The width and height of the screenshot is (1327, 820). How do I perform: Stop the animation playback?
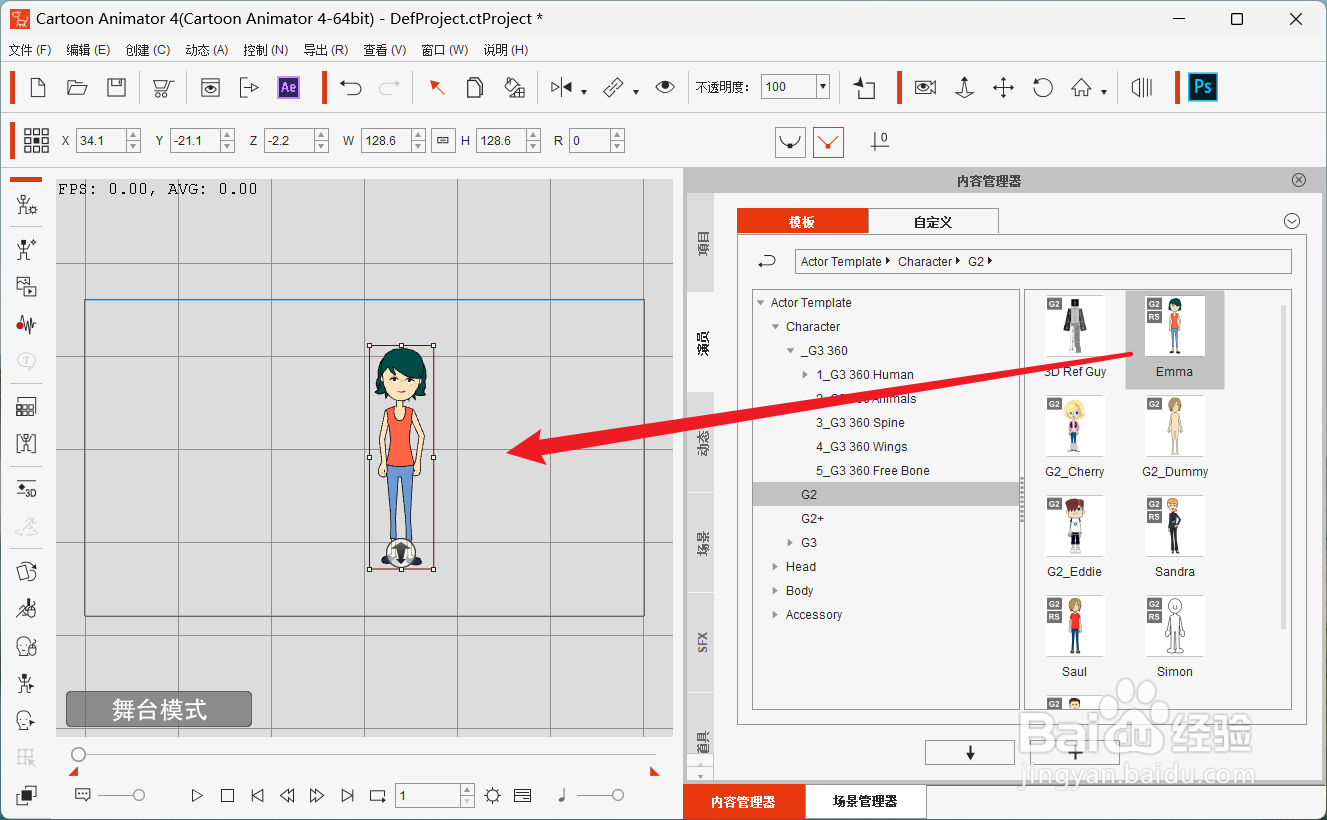(x=227, y=796)
